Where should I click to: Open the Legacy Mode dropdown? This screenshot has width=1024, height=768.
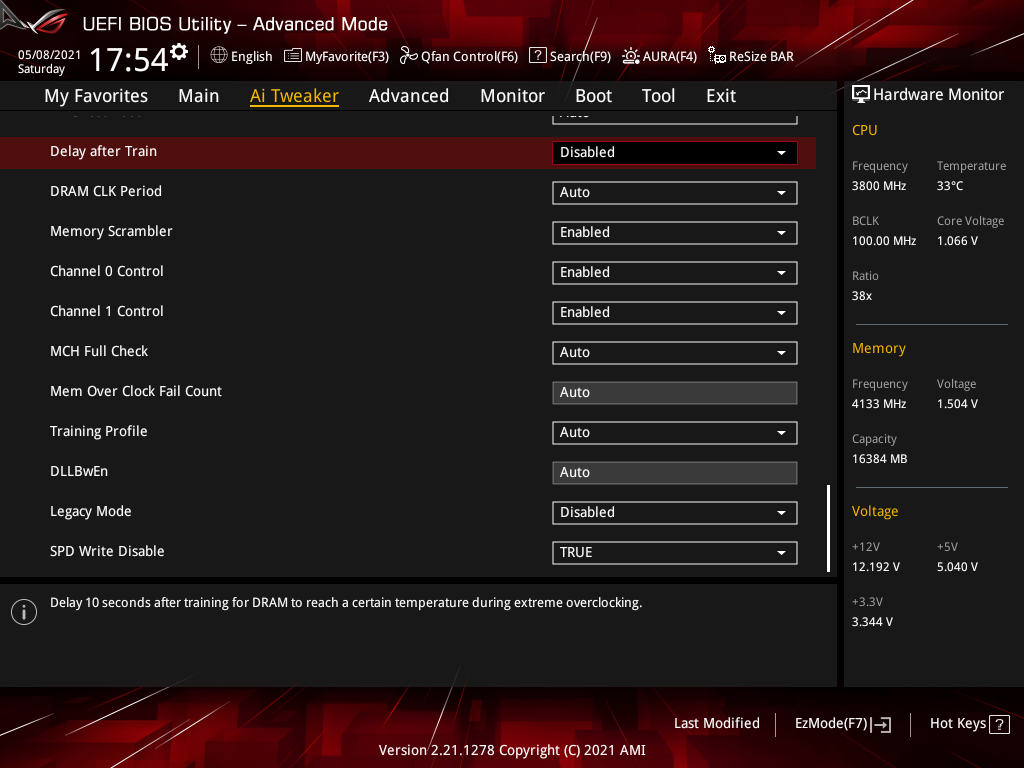(x=675, y=513)
